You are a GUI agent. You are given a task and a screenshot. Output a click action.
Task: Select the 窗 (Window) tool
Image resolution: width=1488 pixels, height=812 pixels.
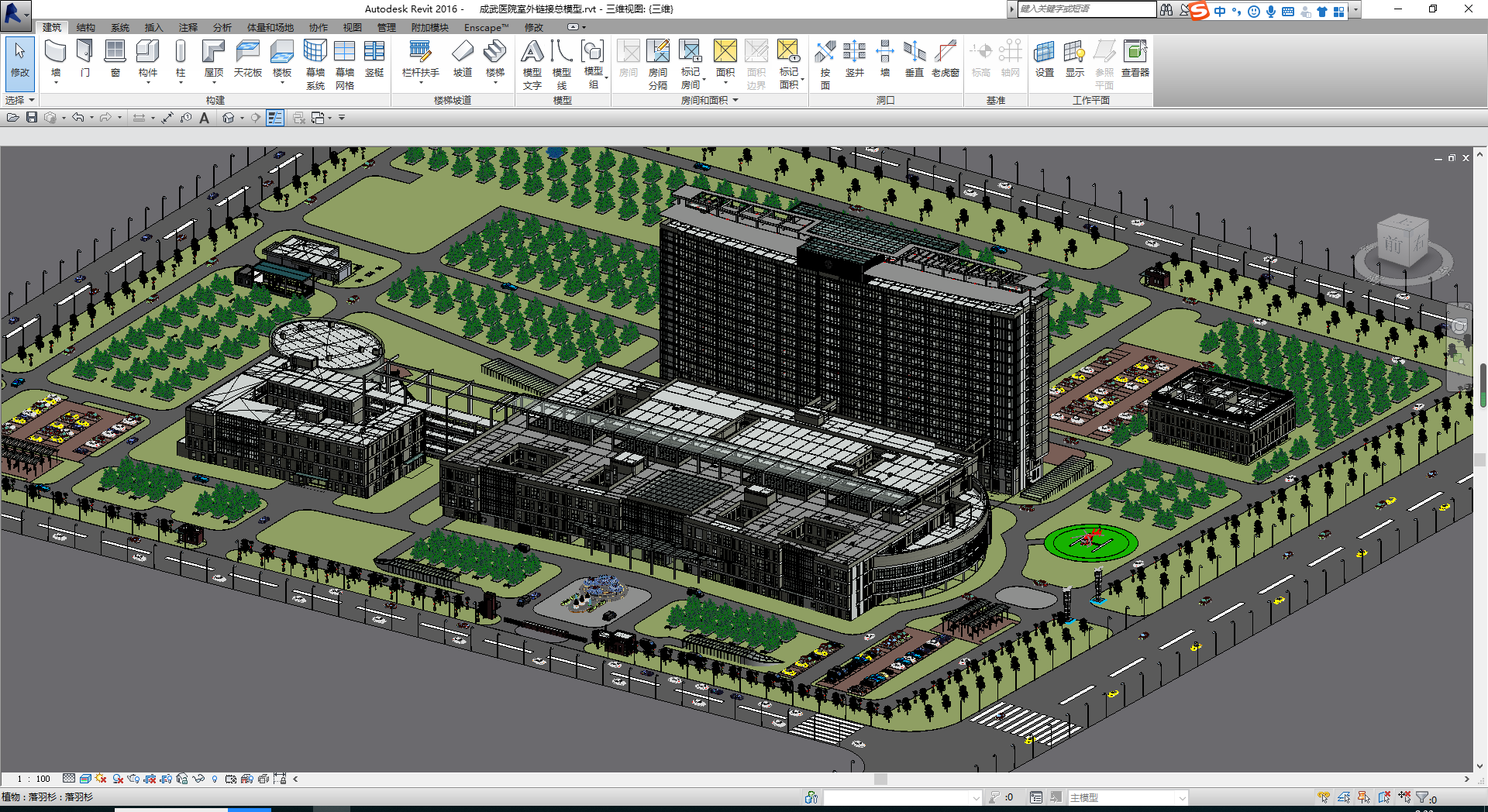point(115,59)
